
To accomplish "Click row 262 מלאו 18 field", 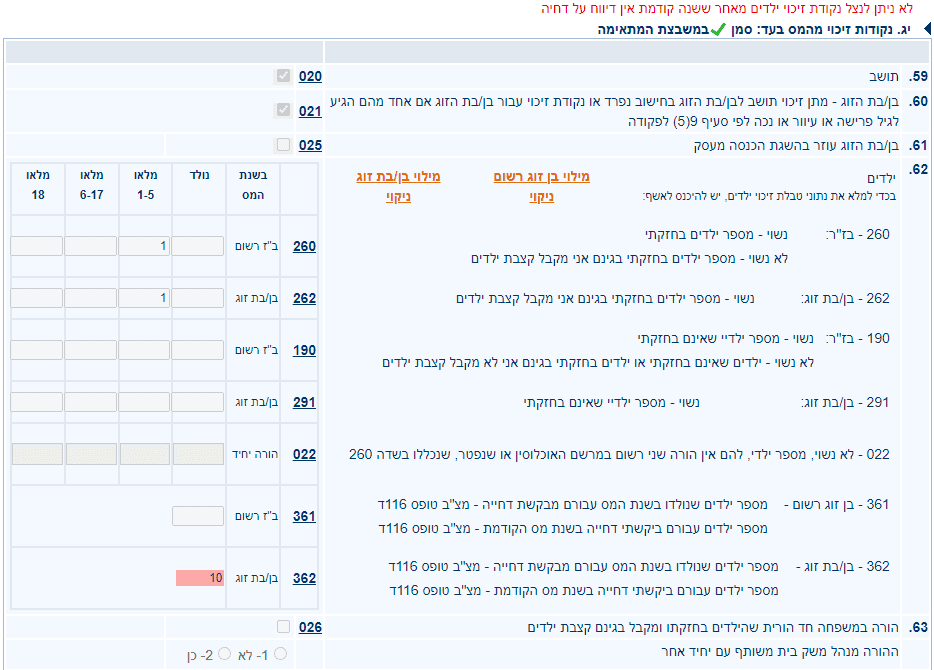I will (37, 298).
